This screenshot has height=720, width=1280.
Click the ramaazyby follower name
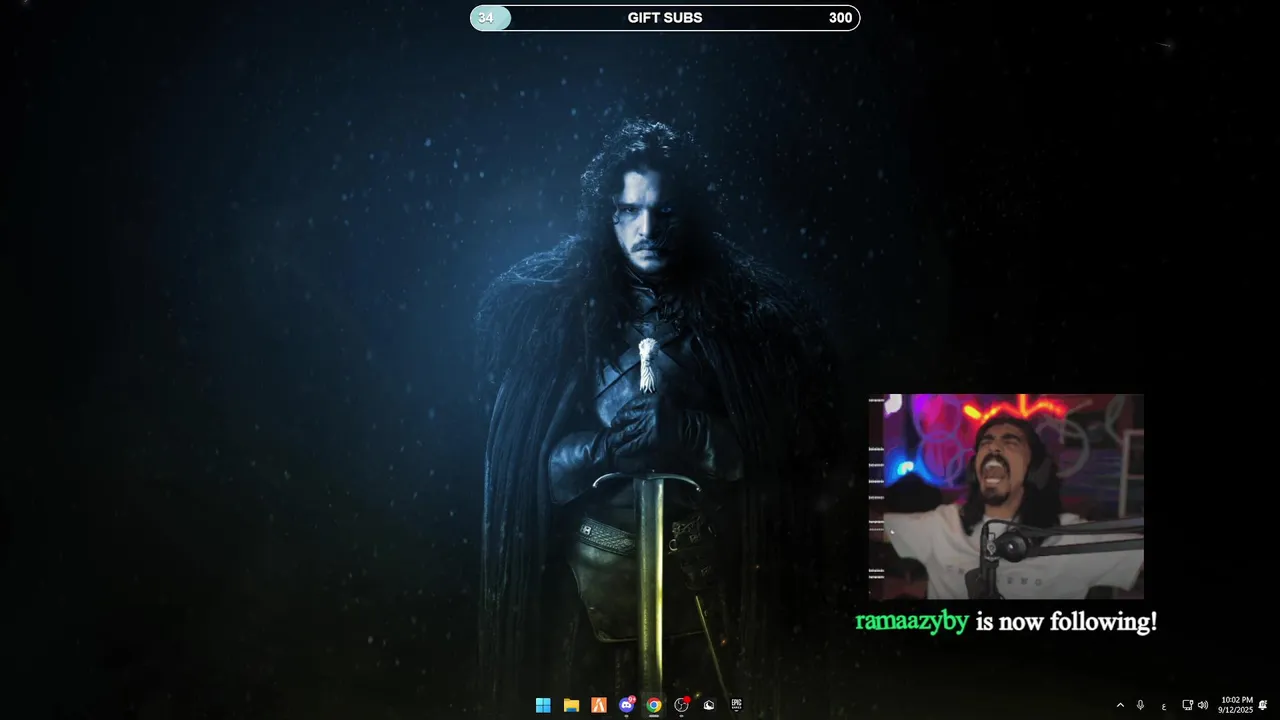912,621
